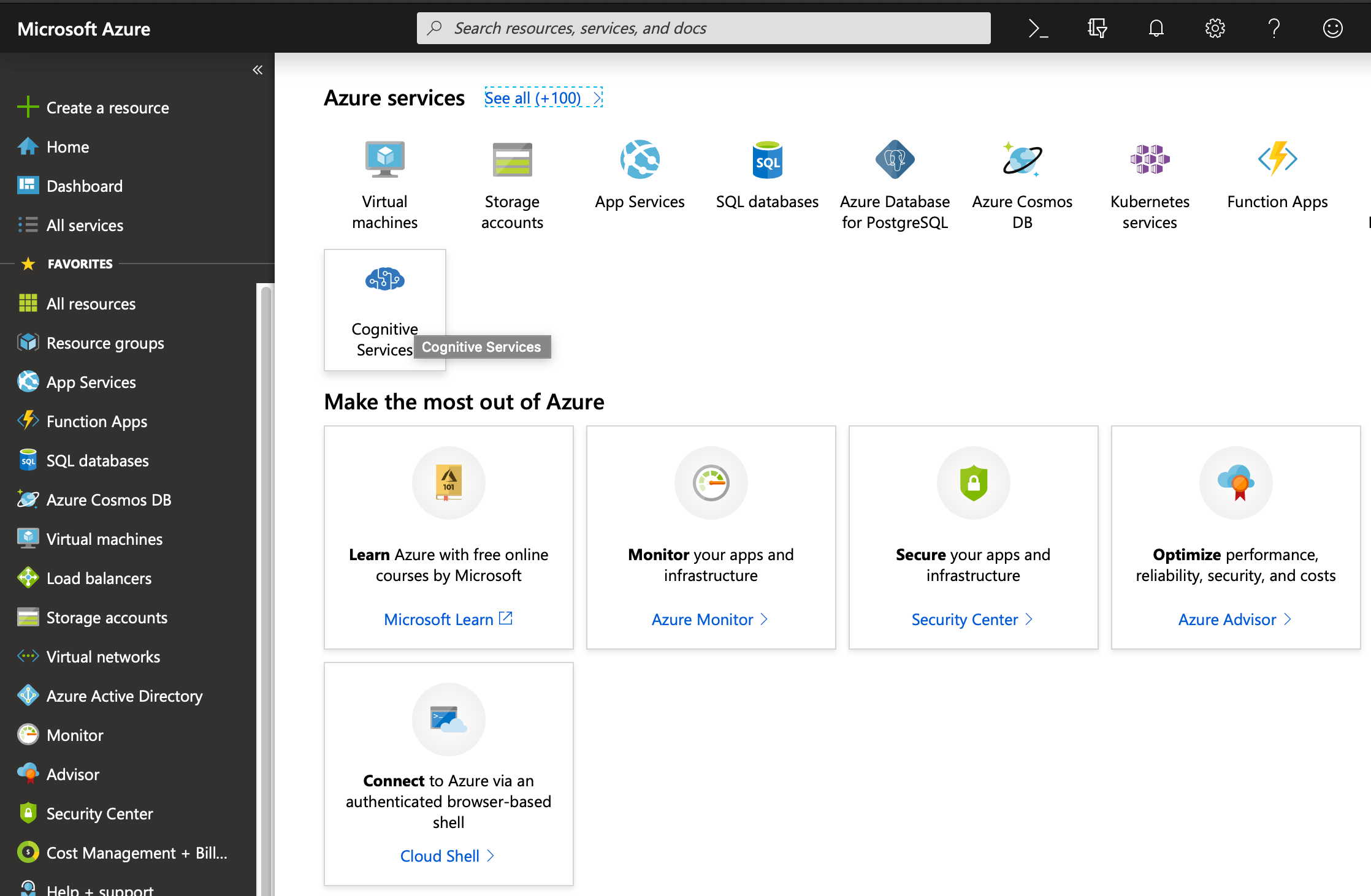Click the search resources field
Image resolution: width=1371 pixels, height=896 pixels.
pos(703,28)
